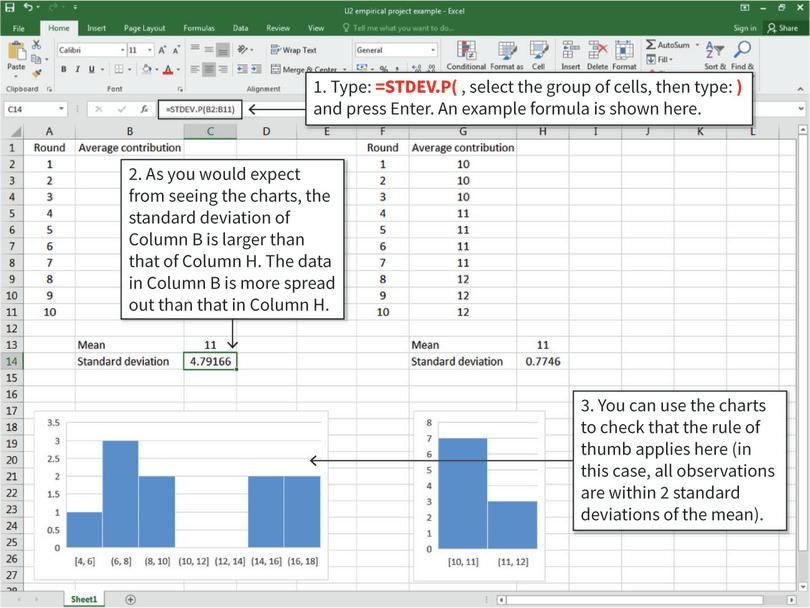Click the AutoSum icon

click(x=652, y=45)
